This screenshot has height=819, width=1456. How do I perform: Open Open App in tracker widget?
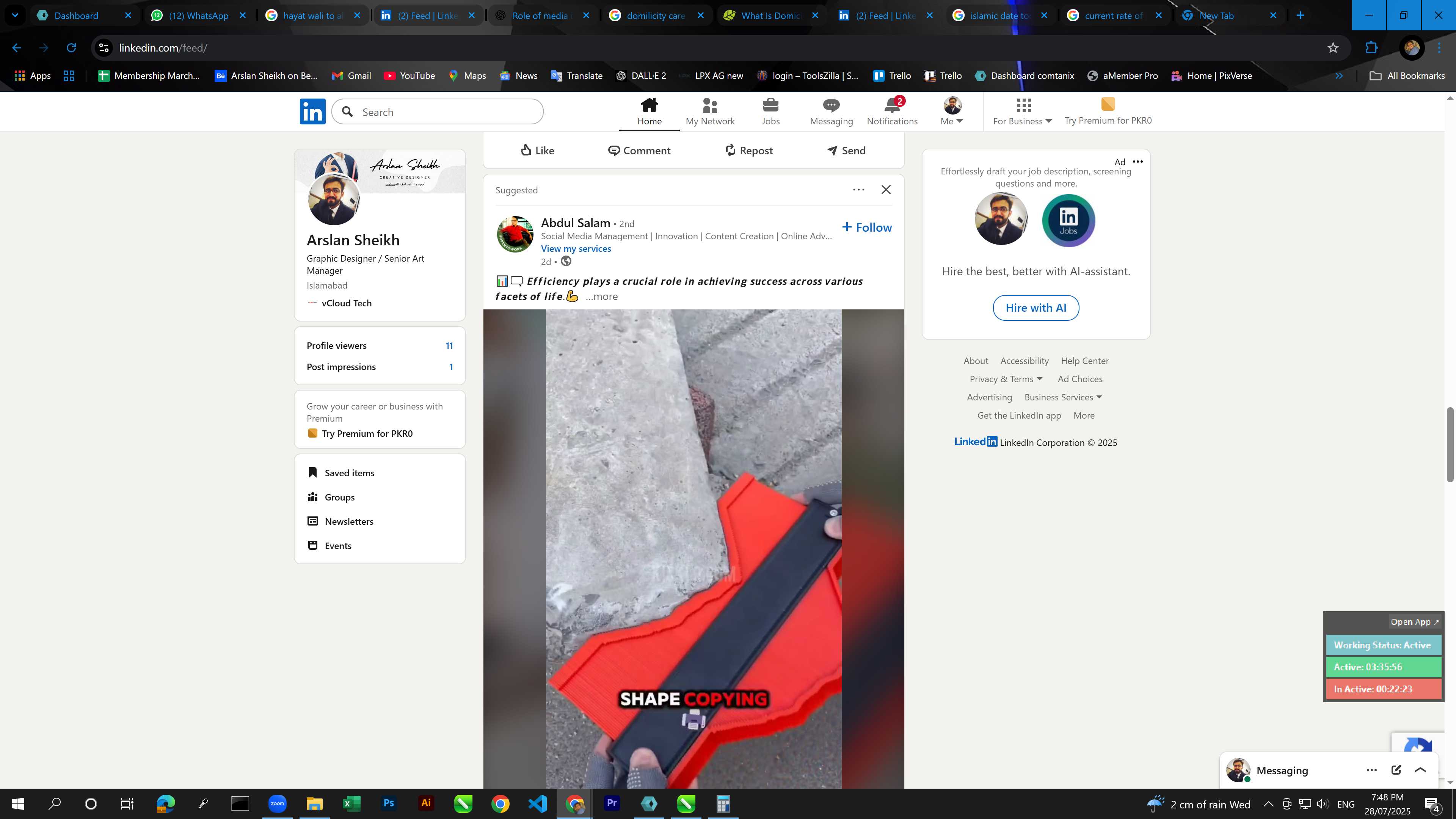pyautogui.click(x=1414, y=622)
